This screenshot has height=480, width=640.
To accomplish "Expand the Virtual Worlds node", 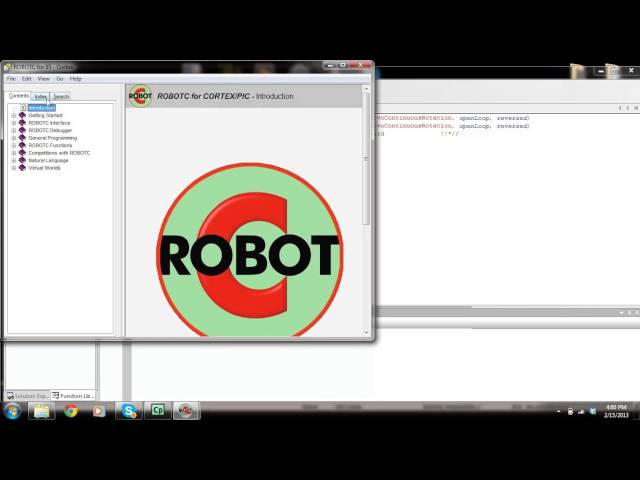I will [x=14, y=168].
